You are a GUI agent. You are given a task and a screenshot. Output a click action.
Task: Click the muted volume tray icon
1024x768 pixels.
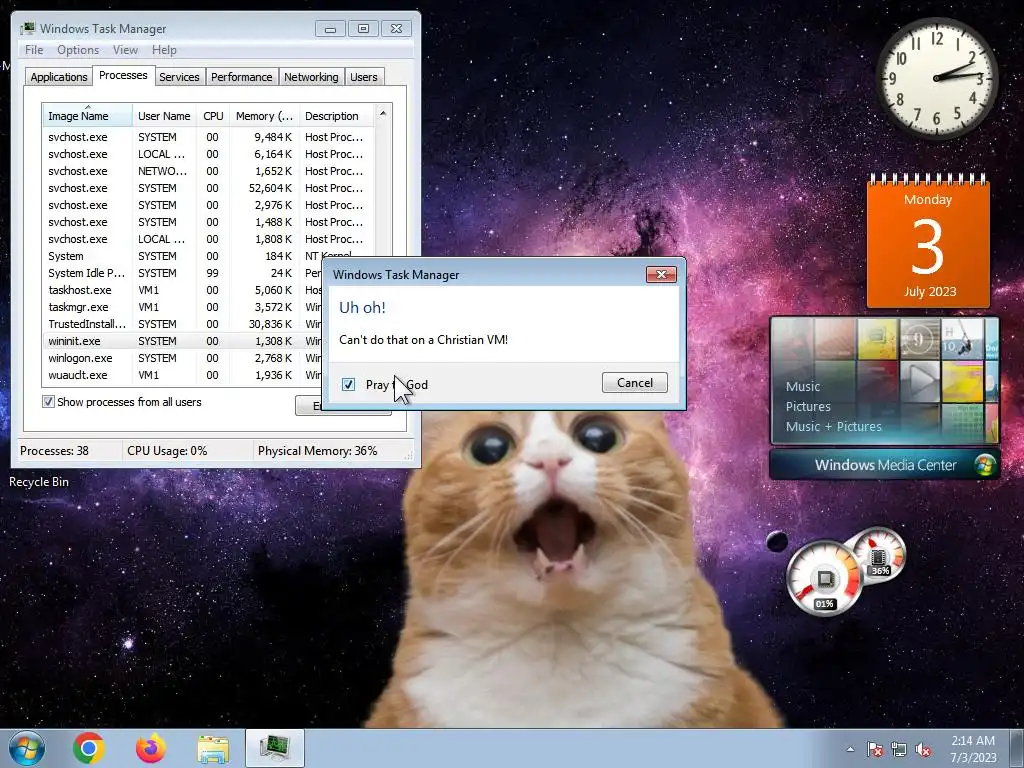click(923, 749)
